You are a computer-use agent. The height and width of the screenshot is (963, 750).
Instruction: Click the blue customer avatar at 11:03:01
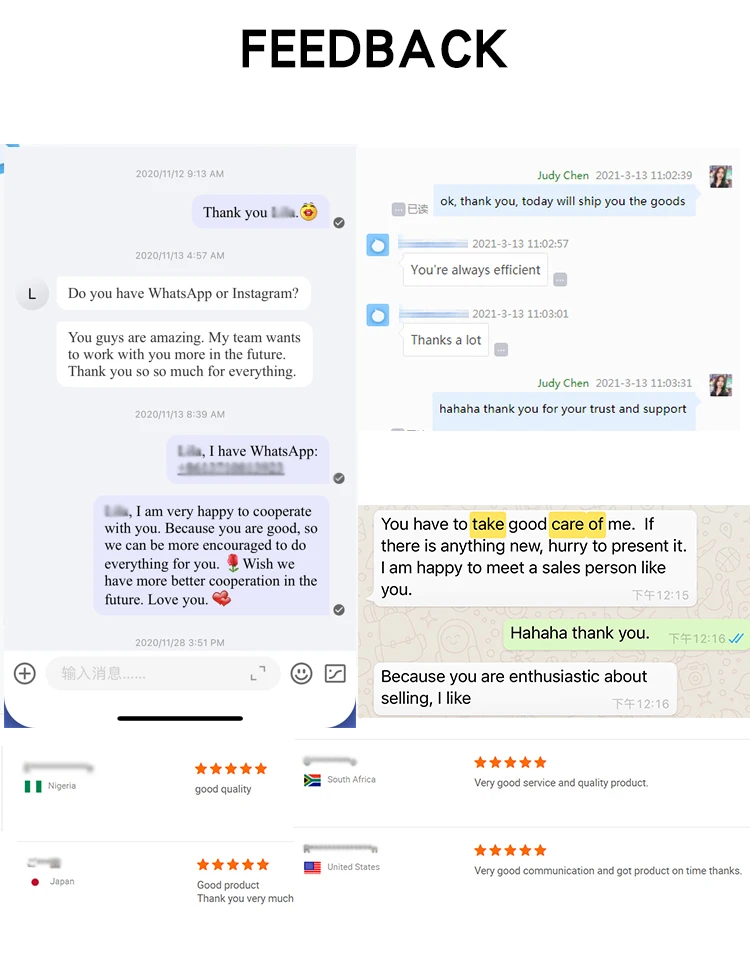click(378, 315)
